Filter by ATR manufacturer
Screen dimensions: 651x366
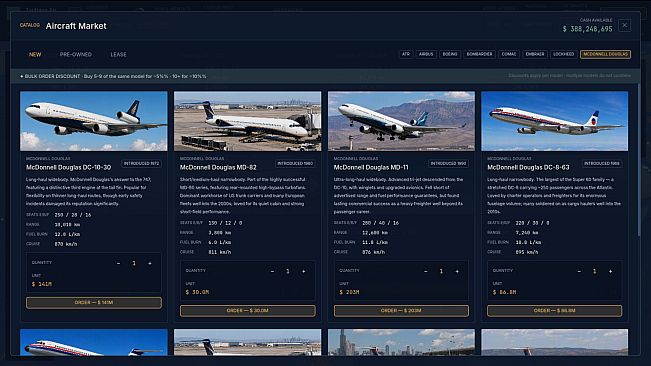pyautogui.click(x=406, y=54)
